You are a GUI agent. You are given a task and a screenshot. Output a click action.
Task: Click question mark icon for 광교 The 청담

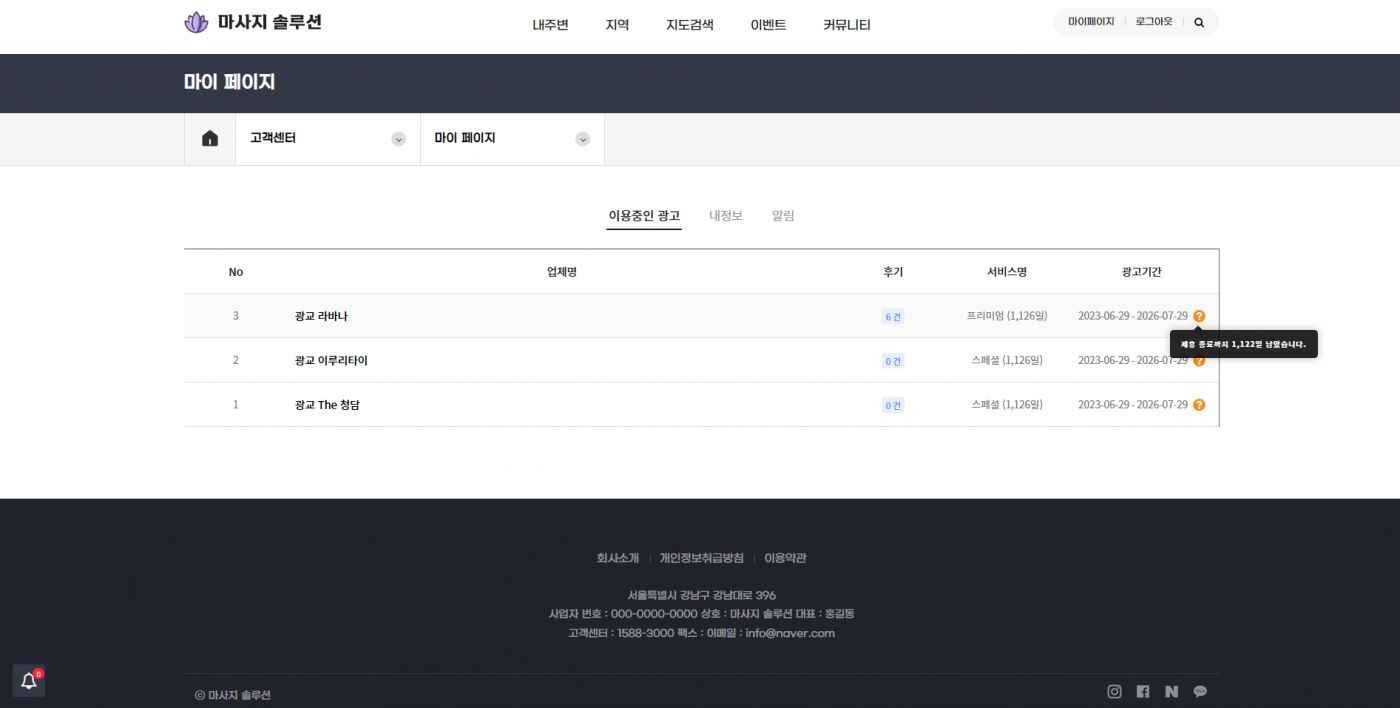tap(1199, 405)
